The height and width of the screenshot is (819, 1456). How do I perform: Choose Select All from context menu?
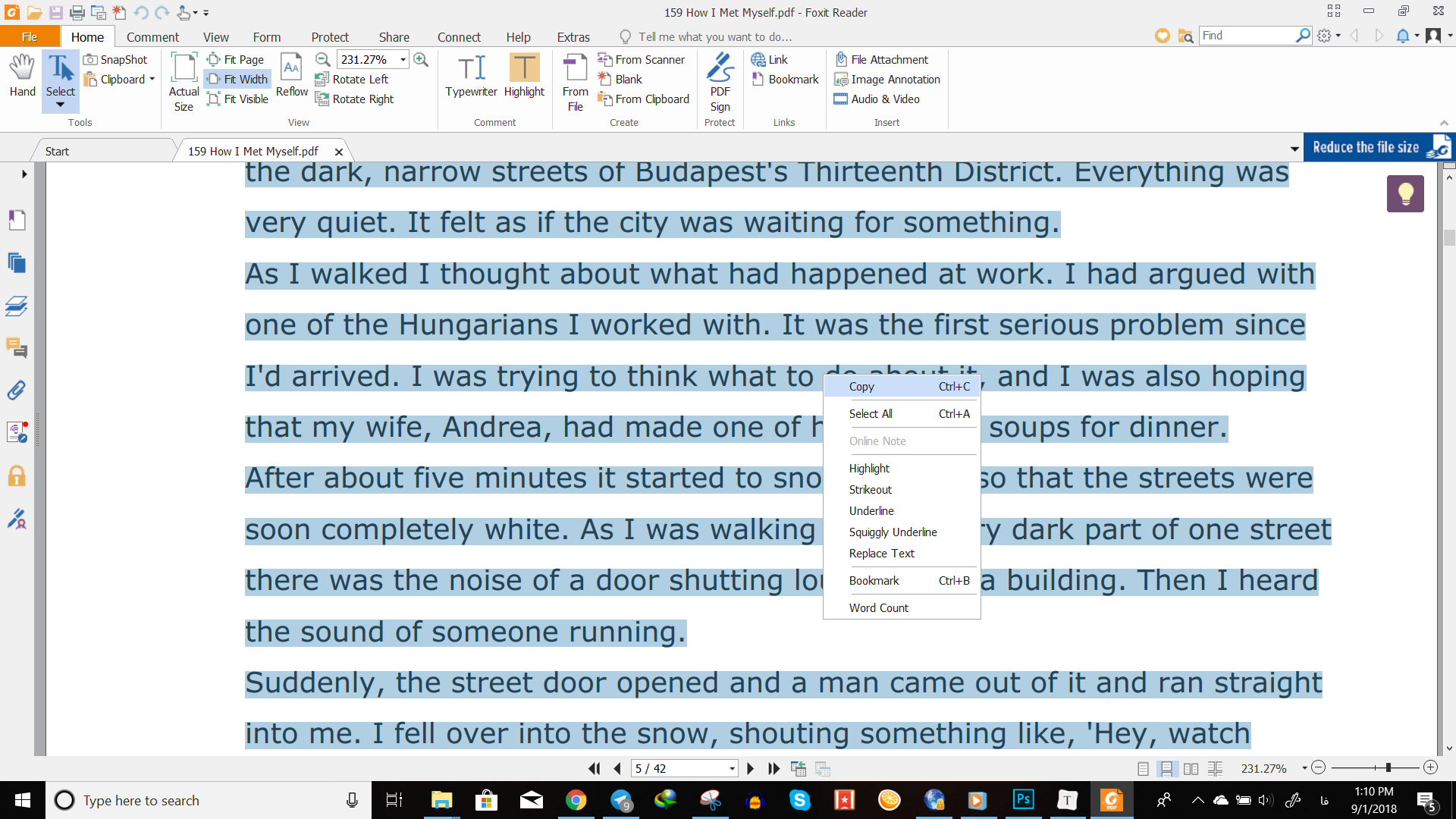coord(902,414)
